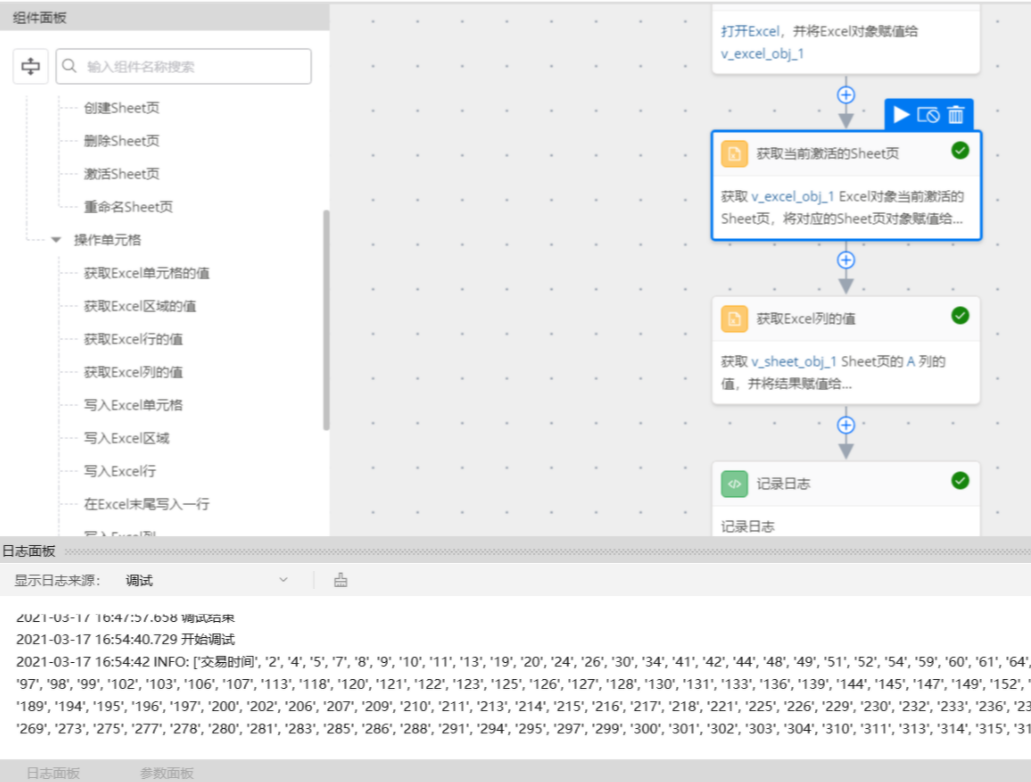Click the green check on 获取Excel列的值 node
The width and height of the screenshot is (1031, 782).
(960, 316)
